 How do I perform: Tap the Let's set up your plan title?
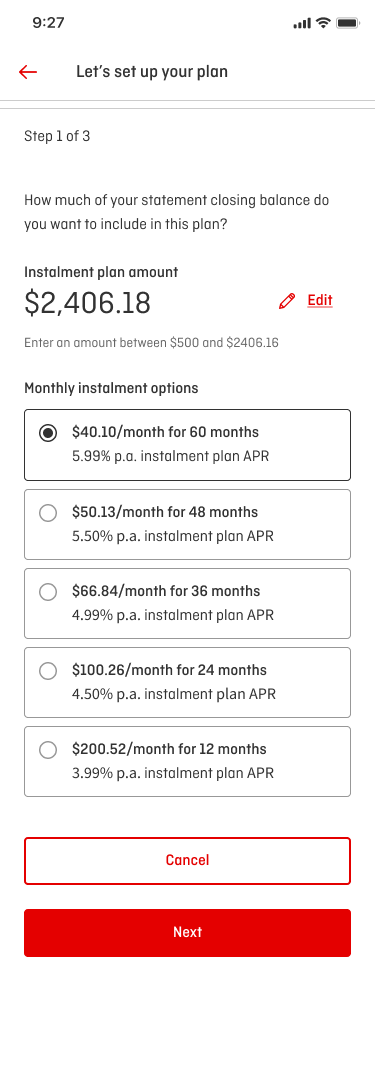click(152, 71)
